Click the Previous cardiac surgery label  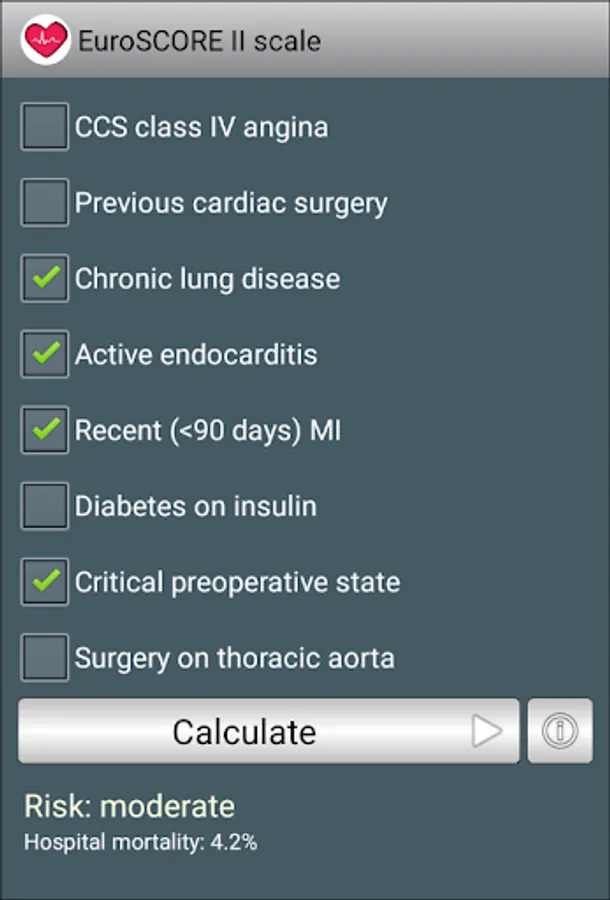point(231,203)
